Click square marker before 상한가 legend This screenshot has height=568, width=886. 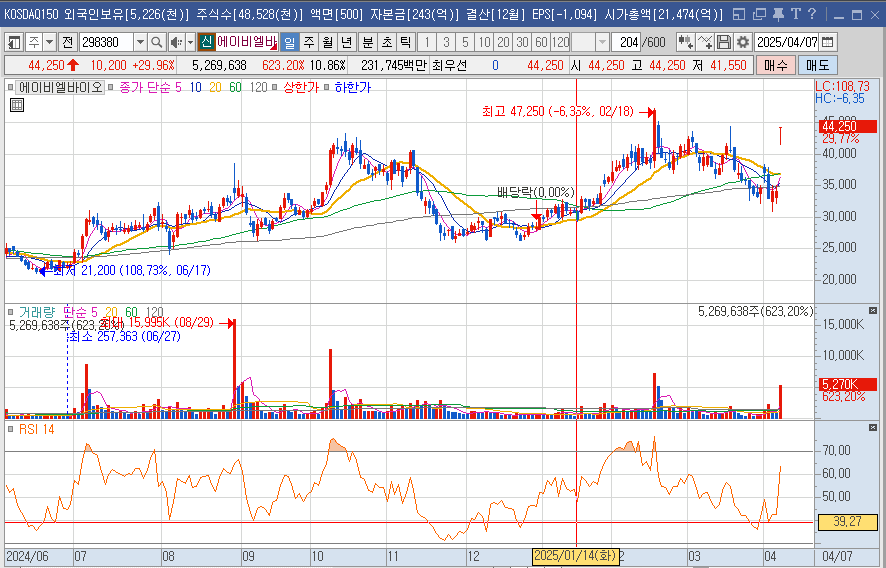[x=275, y=88]
